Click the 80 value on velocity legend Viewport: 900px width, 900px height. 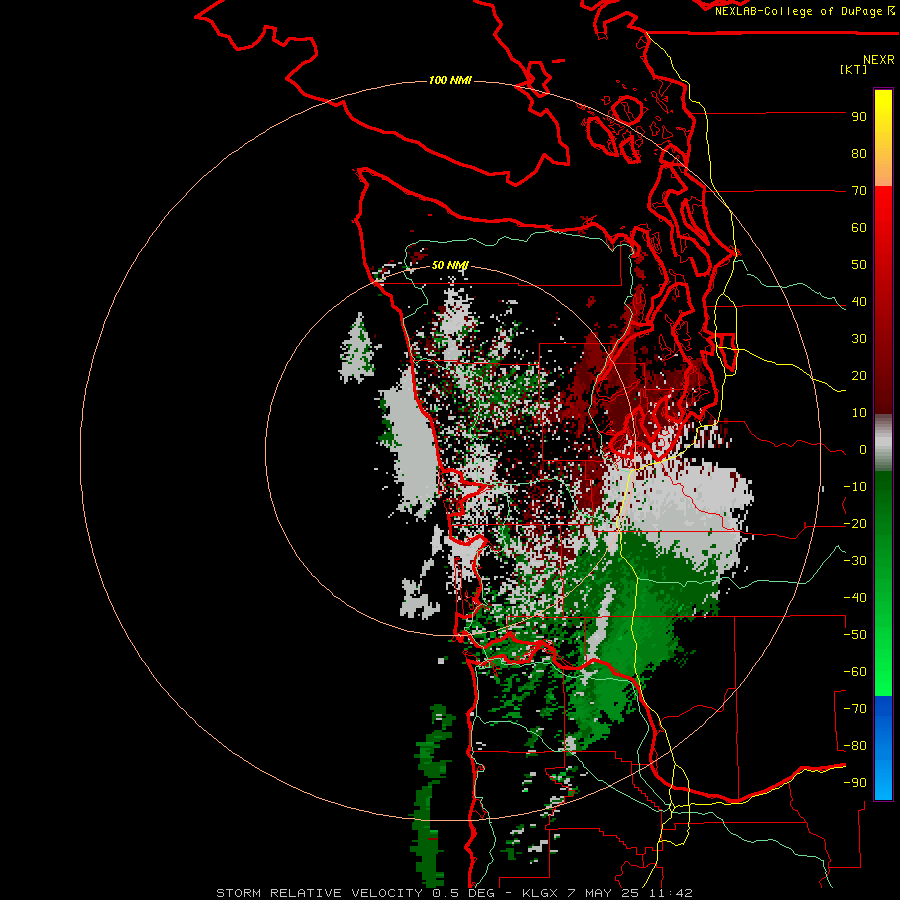pos(859,154)
